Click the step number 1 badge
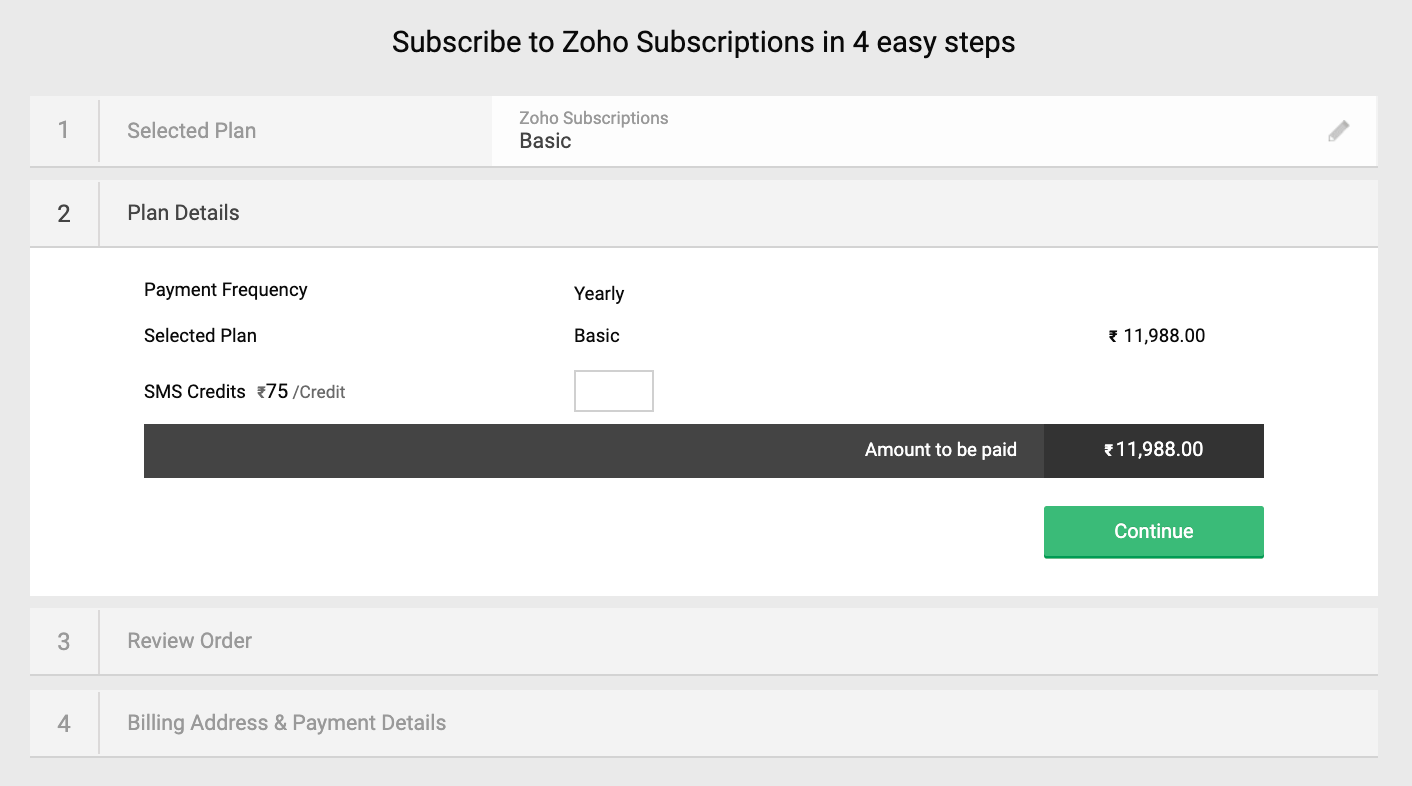Image resolution: width=1412 pixels, height=786 pixels. pos(64,131)
